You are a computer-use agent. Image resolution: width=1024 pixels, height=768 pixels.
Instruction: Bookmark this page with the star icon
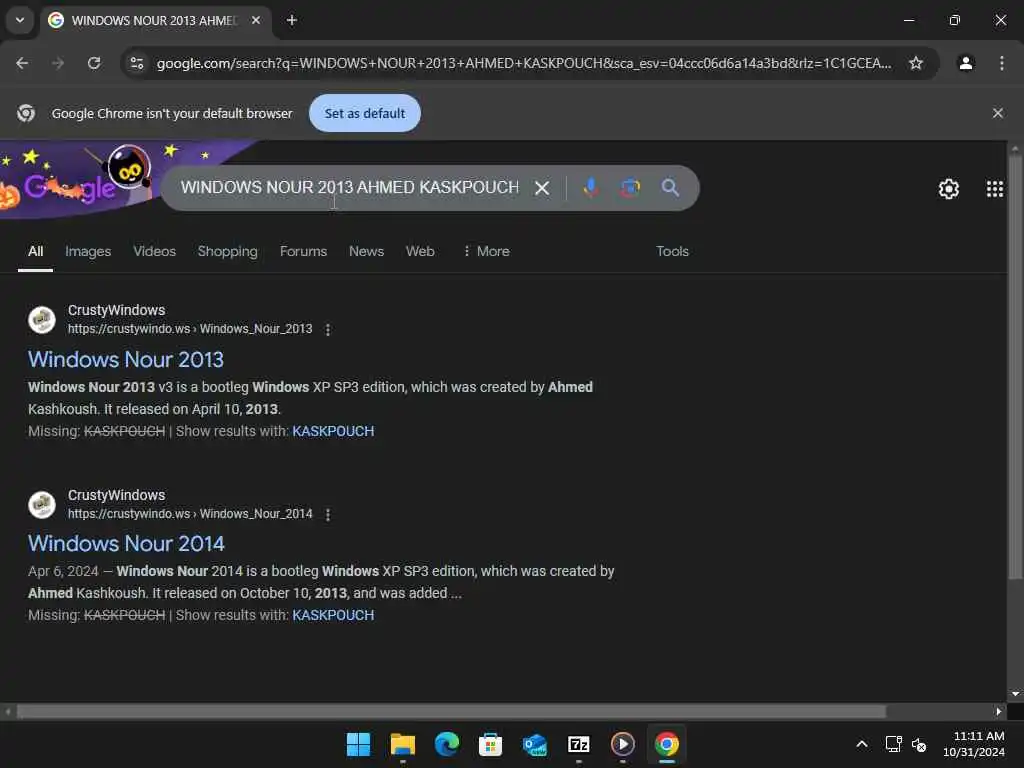(916, 63)
